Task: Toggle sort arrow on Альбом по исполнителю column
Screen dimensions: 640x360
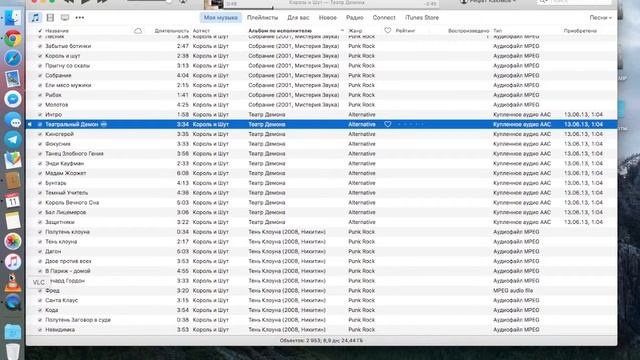Action: (342, 31)
